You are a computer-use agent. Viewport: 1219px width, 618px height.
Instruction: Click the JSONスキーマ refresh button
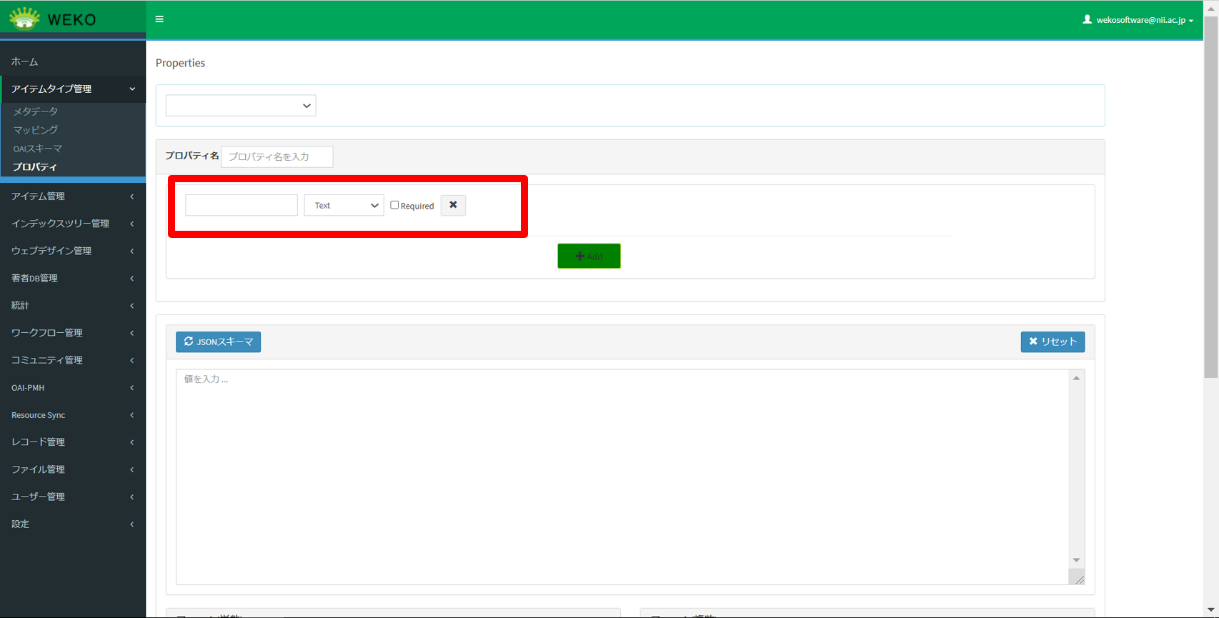218,342
